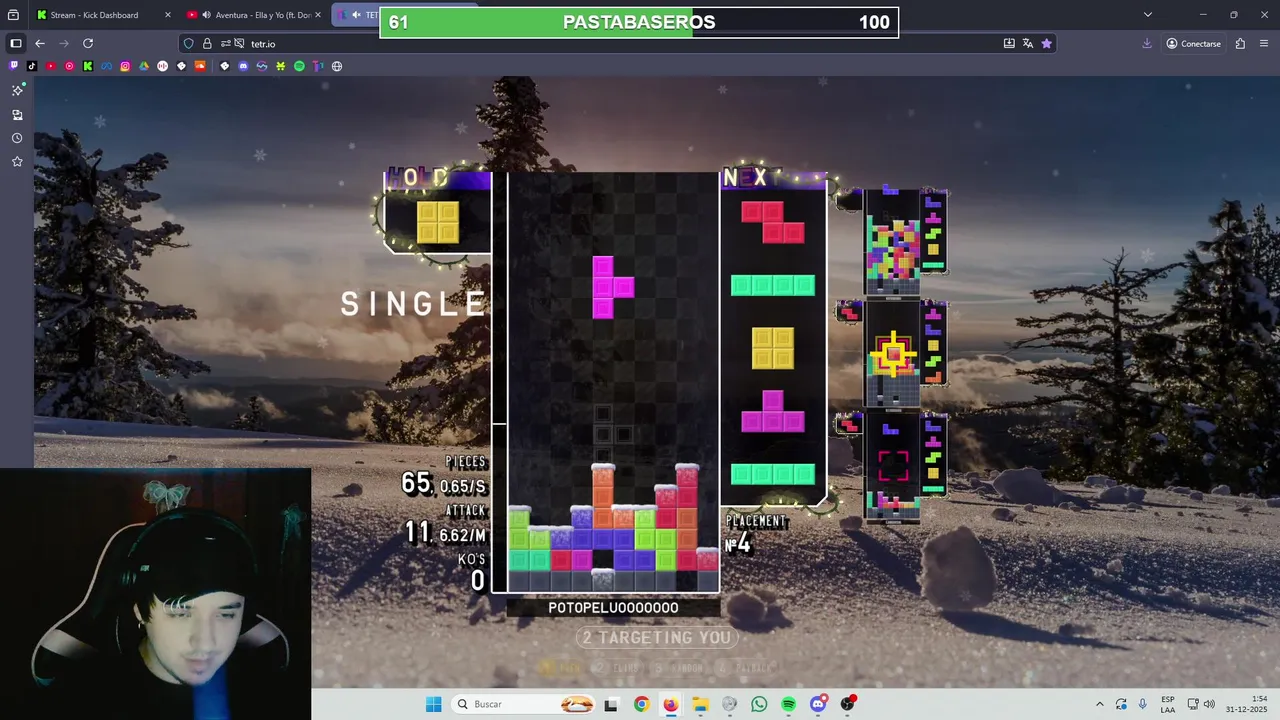Open the Kick bookmark
The height and width of the screenshot is (720, 1280).
88,66
